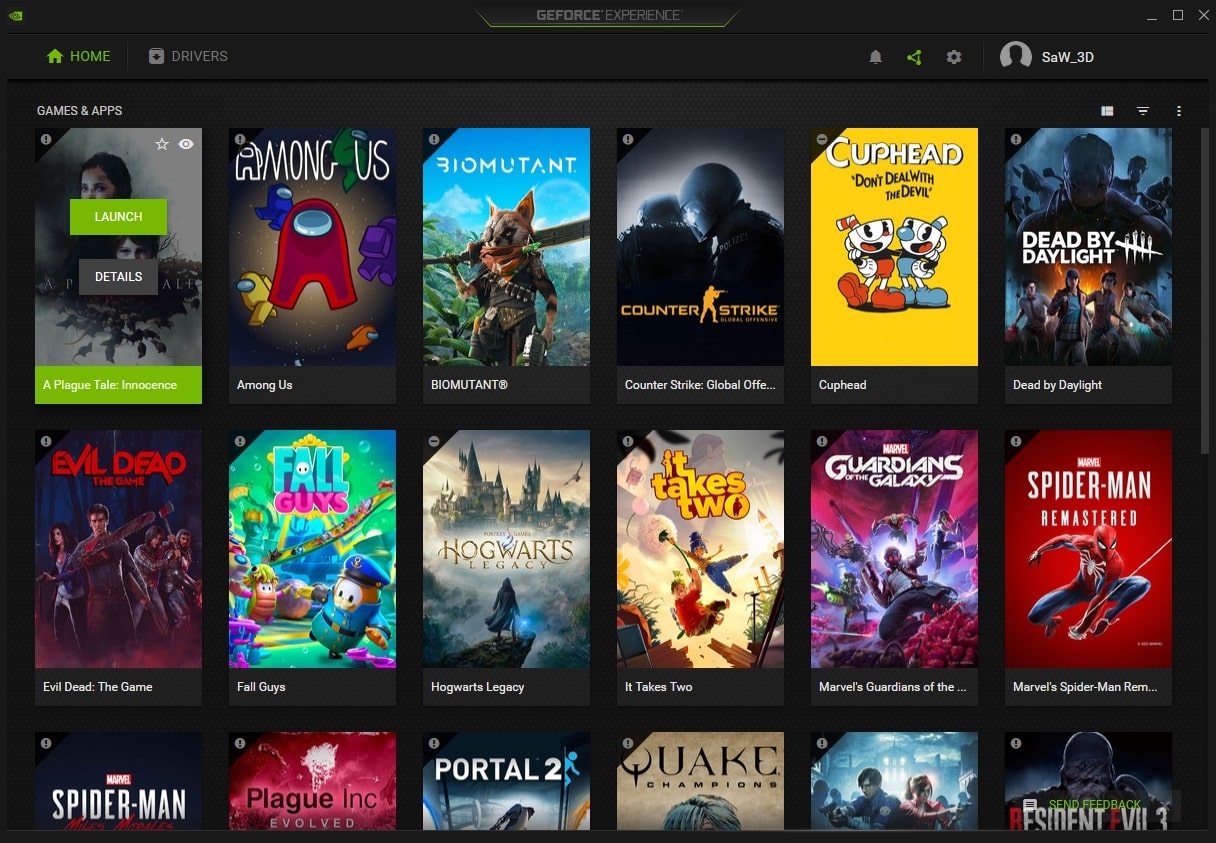Screen dimensions: 1216x843
Task: Click the green share icon
Action: click(914, 57)
